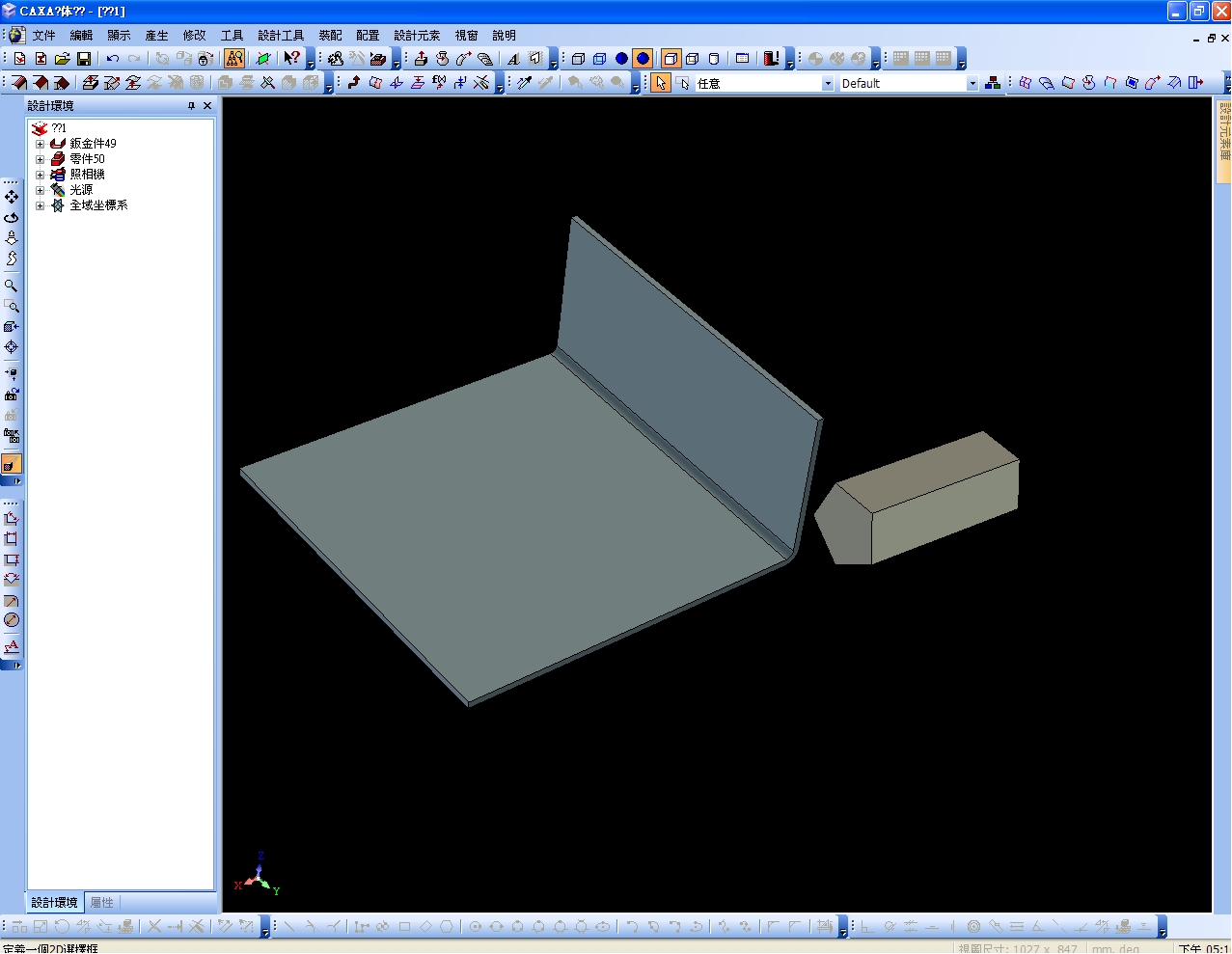Click the black bent arrow icon
Screen dimensions: 1232x954
(x=354, y=83)
